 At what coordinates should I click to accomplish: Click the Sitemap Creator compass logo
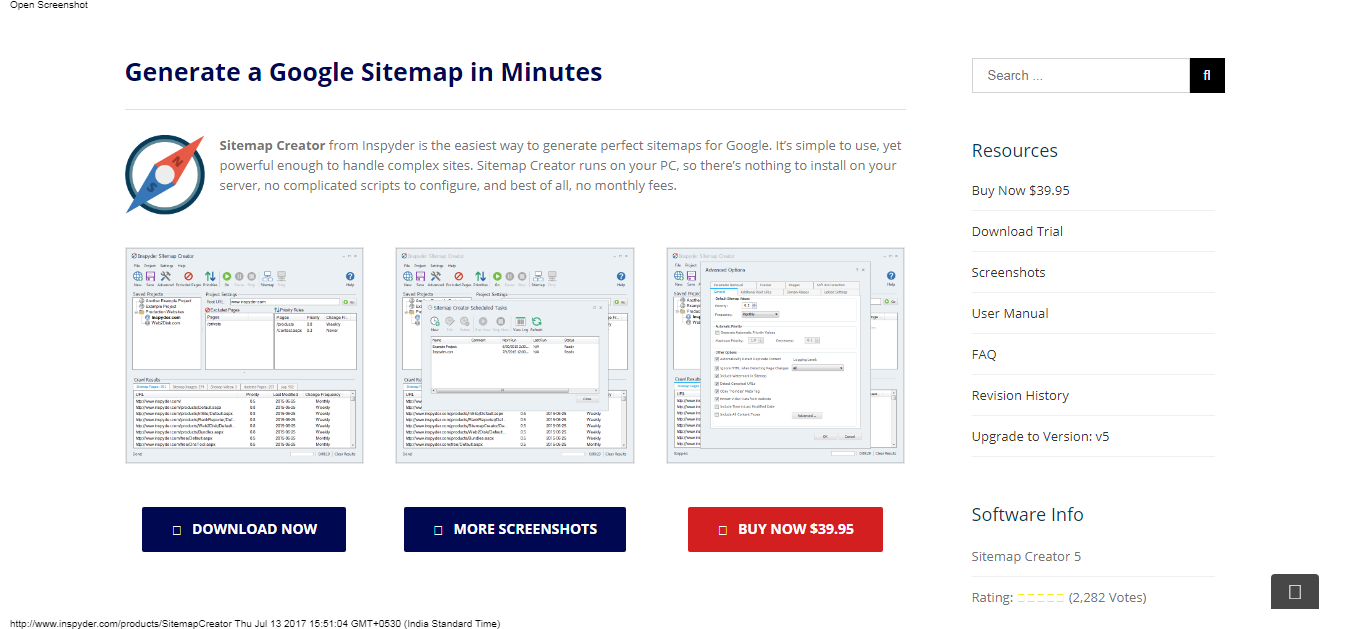click(x=165, y=174)
